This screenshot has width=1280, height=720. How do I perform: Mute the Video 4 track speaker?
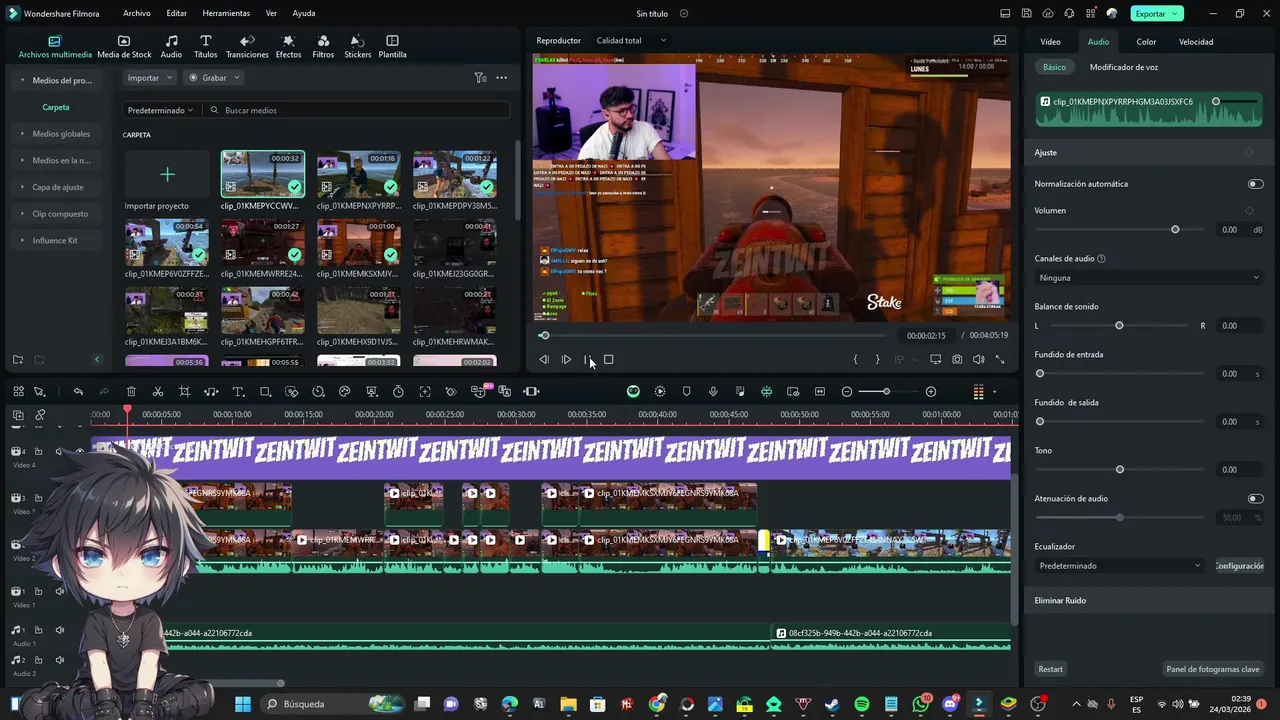tap(60, 451)
